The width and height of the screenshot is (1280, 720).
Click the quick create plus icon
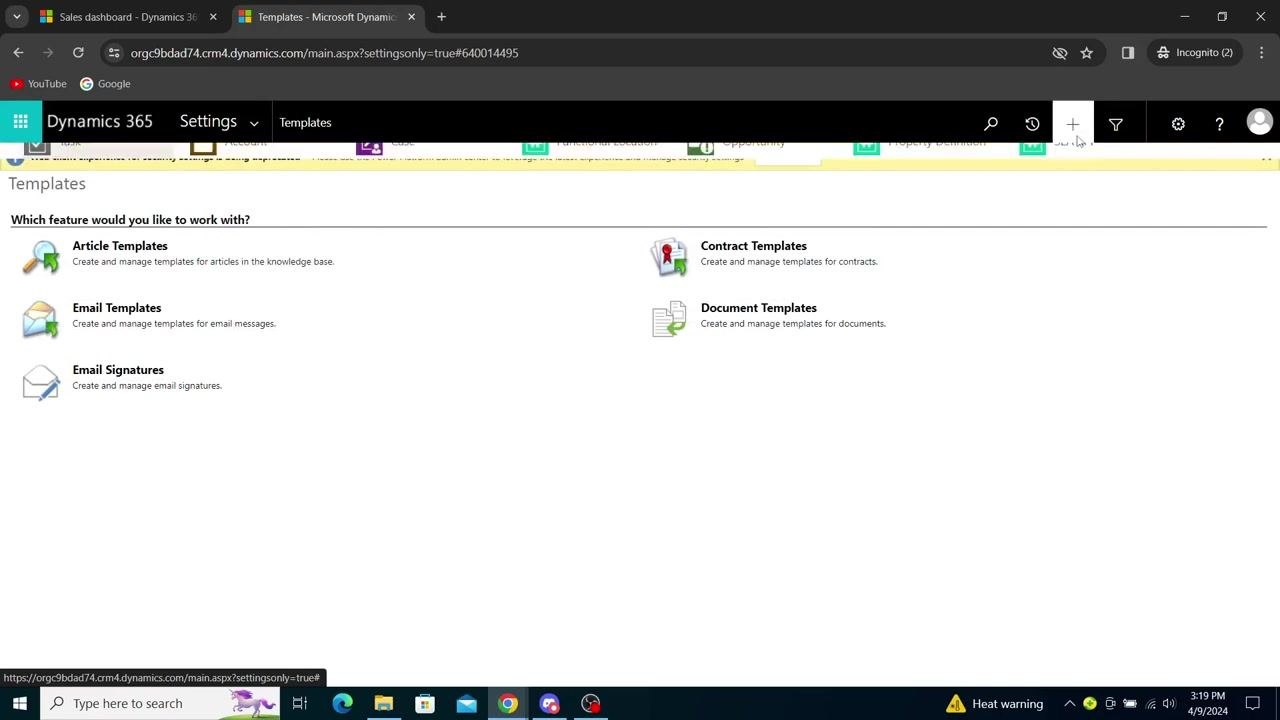point(1073,123)
